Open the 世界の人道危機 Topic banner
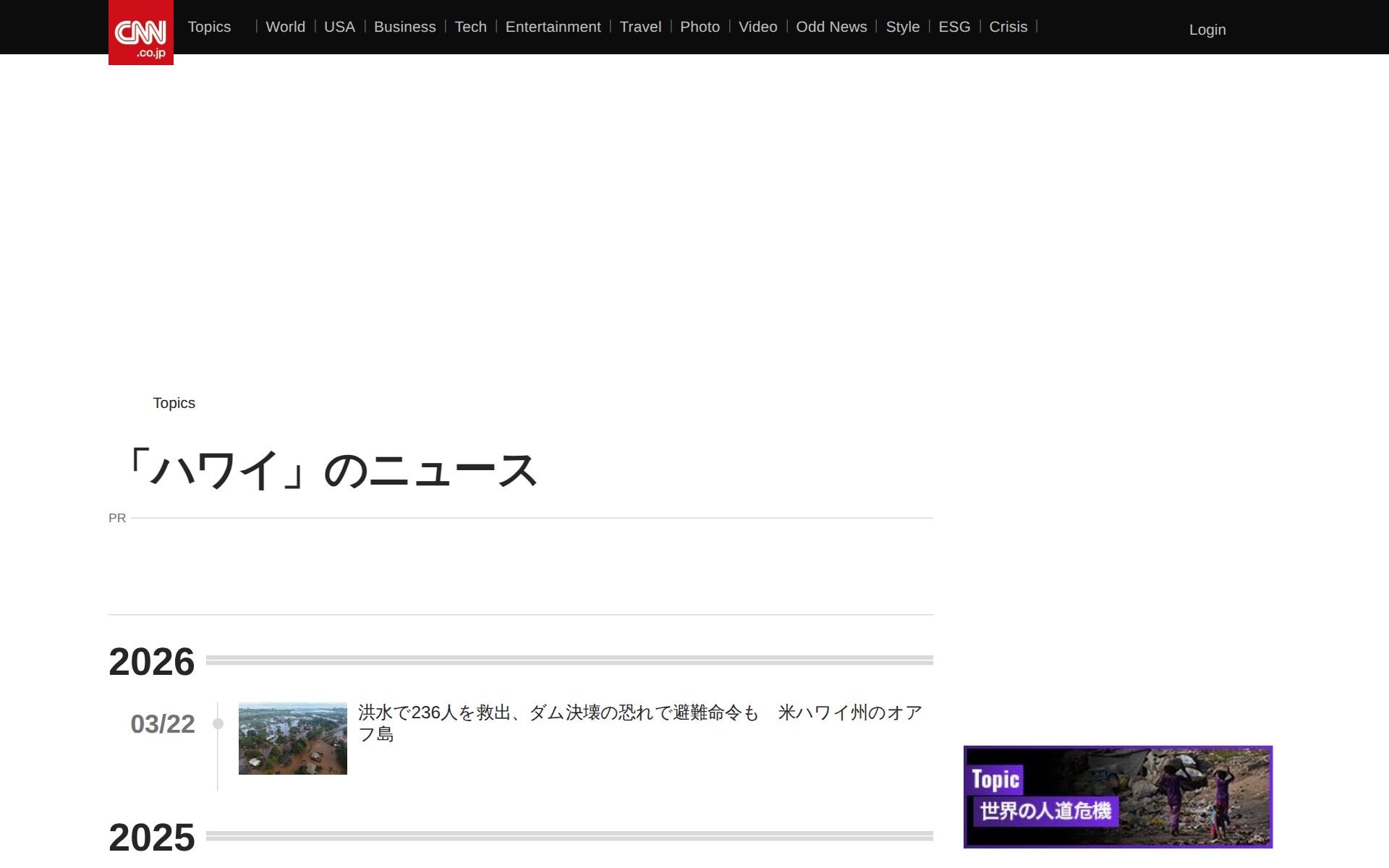 (1117, 796)
